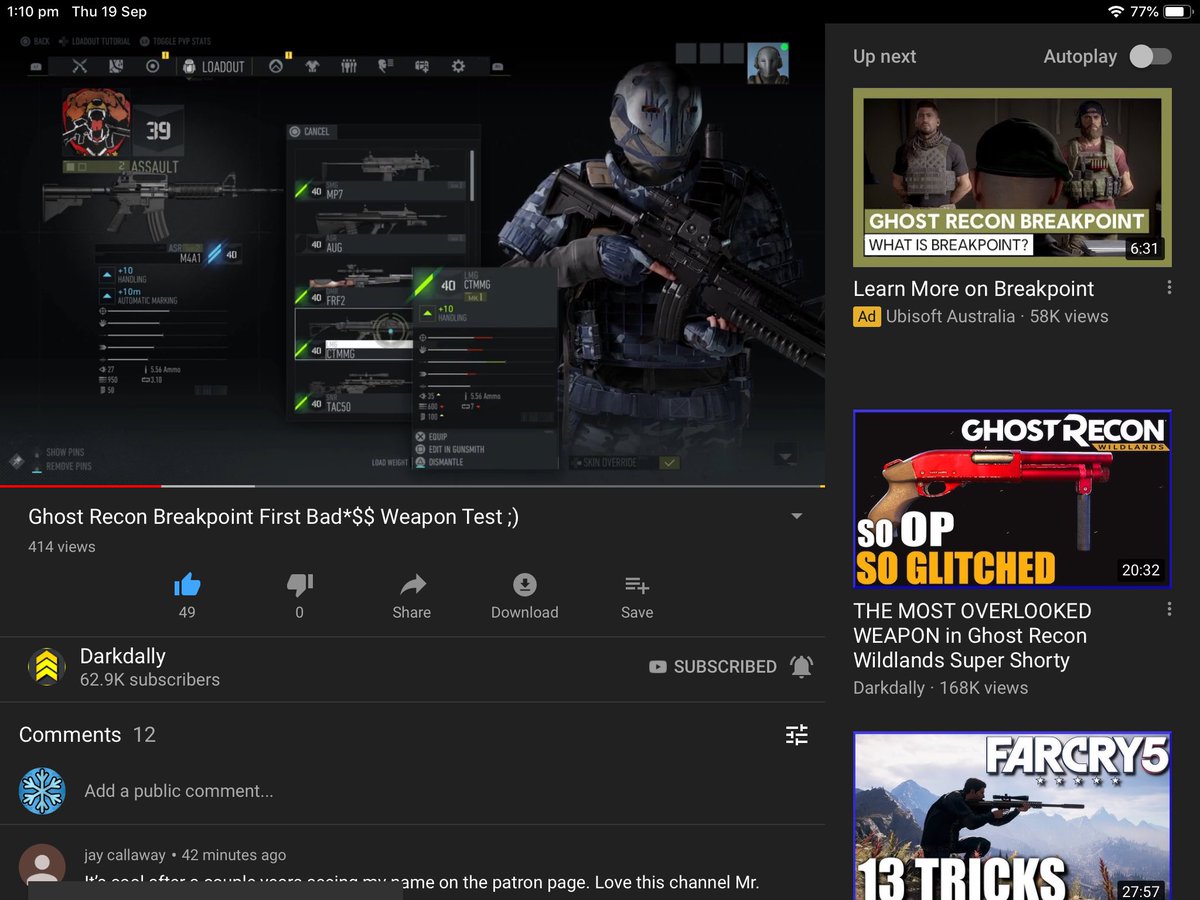Image resolution: width=1200 pixels, height=900 pixels.
Task: Tap the 49 likes count
Action: point(187,612)
